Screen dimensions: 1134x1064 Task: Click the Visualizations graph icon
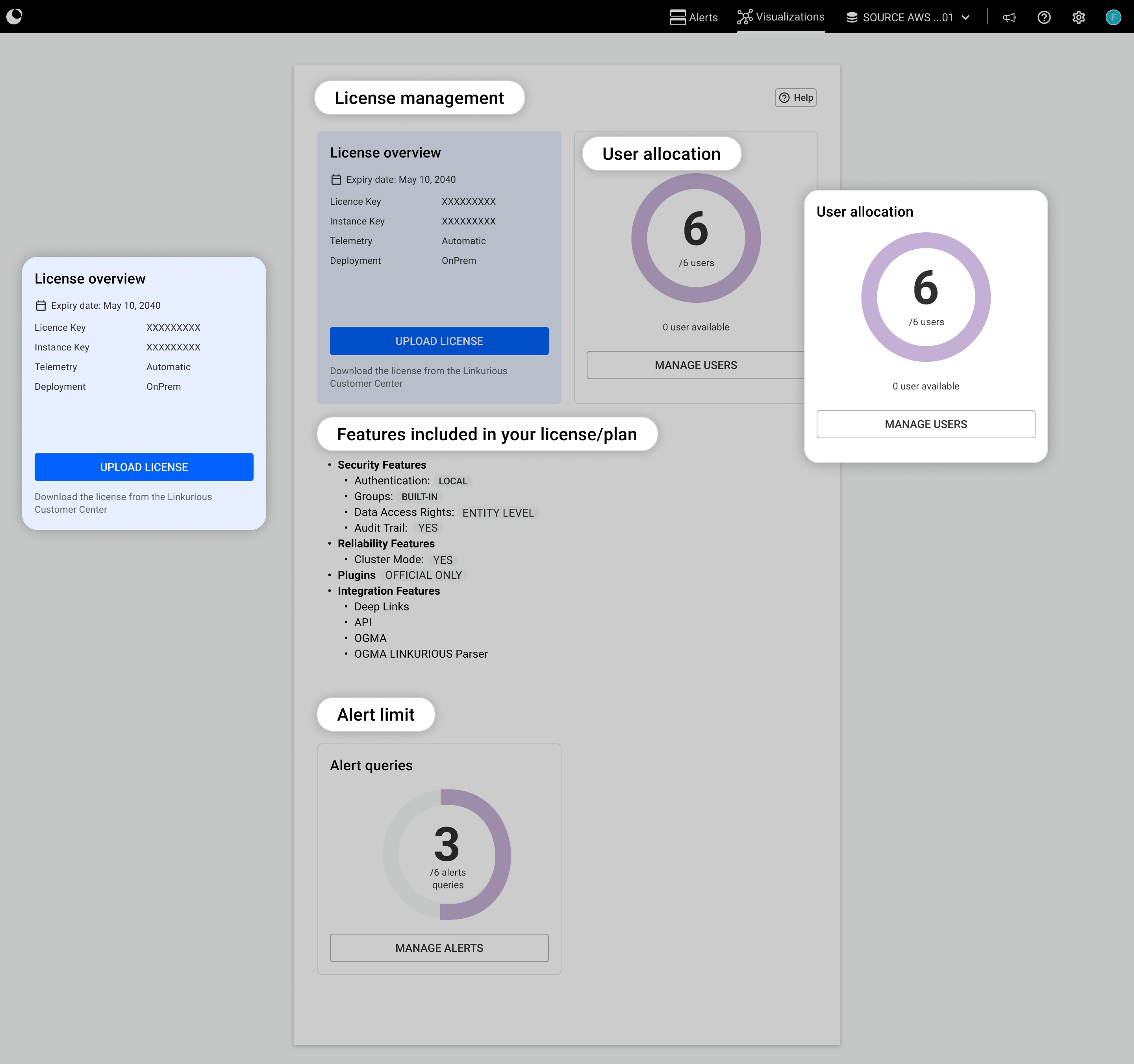pos(745,17)
